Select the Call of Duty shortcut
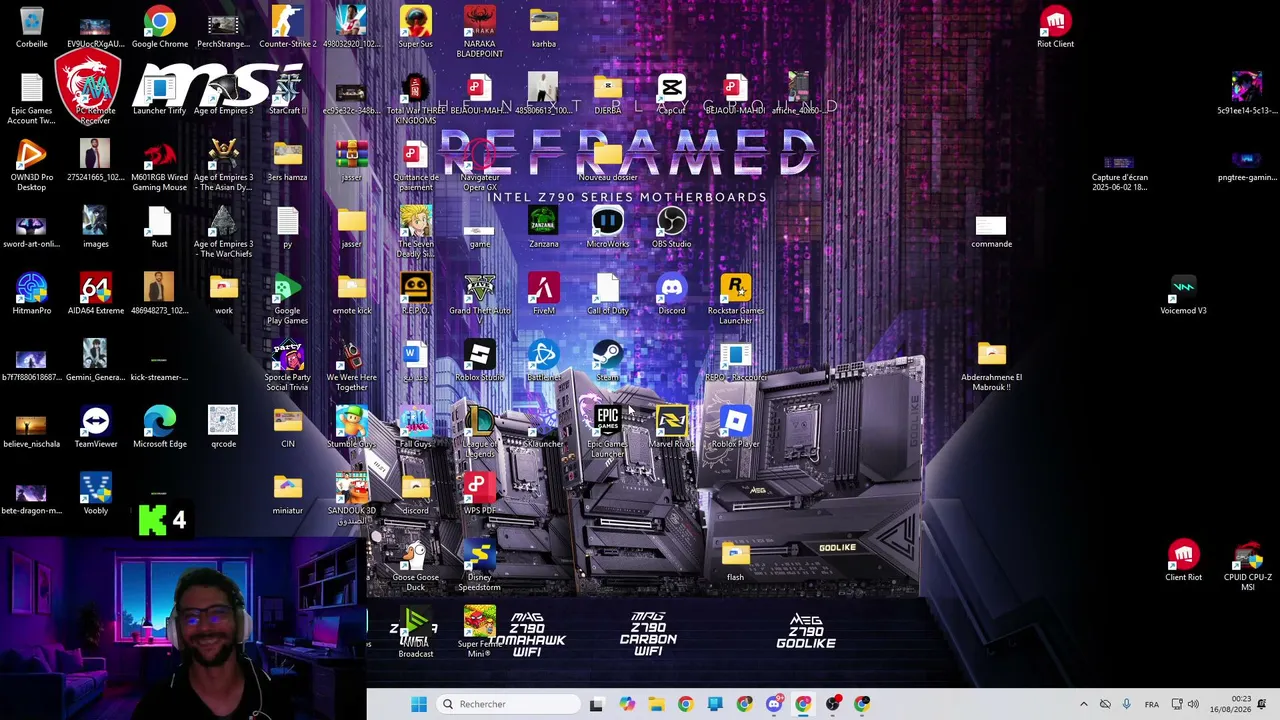Image resolution: width=1280 pixels, height=720 pixels. 607,294
